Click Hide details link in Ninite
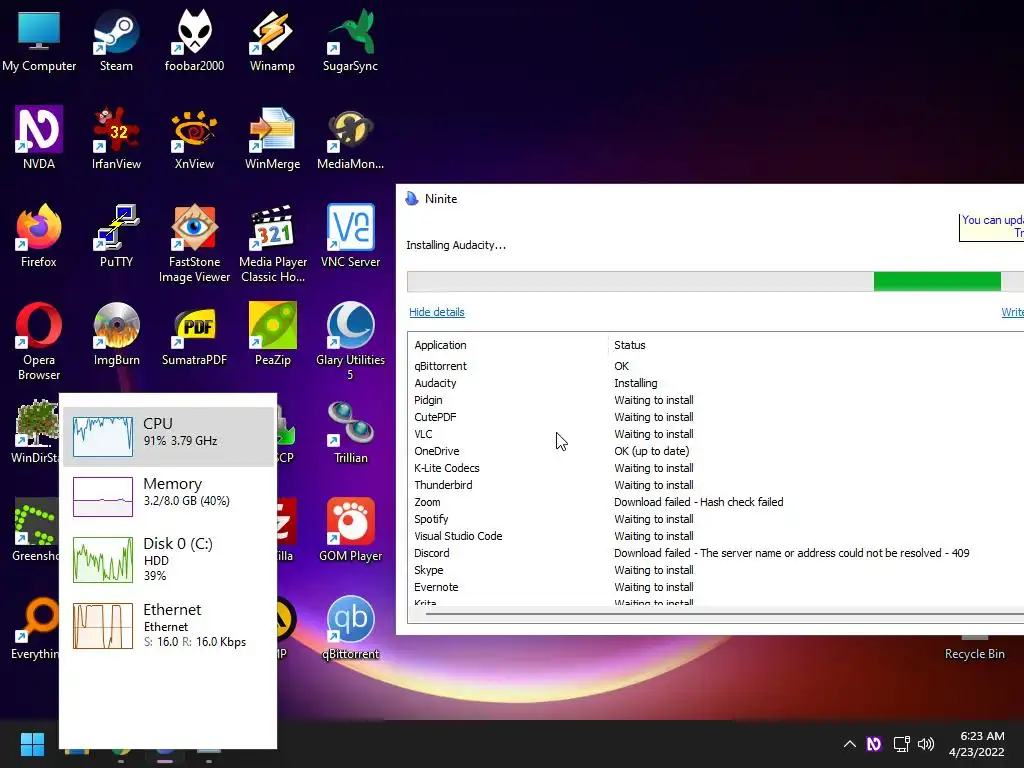This screenshot has height=768, width=1024. 436,312
